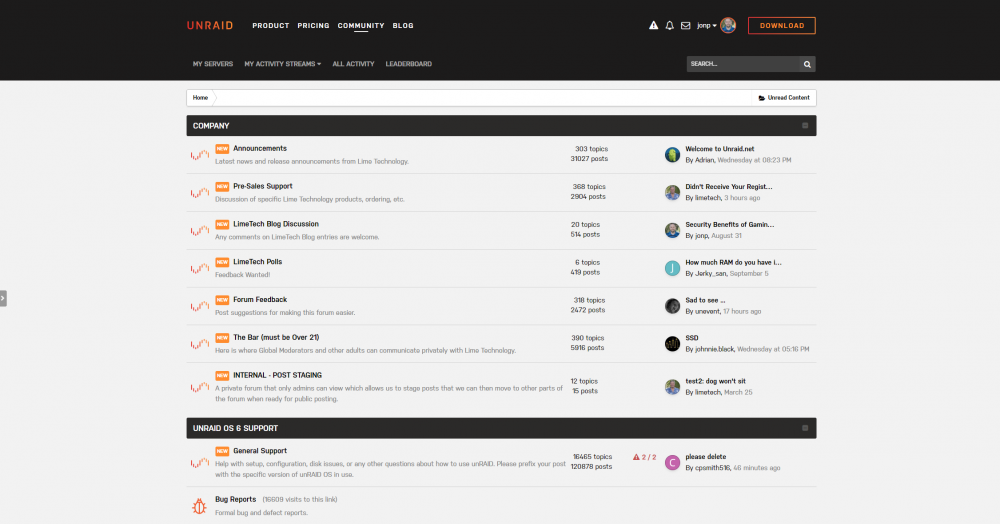Click the Unread Content folder icon
The width and height of the screenshot is (1000, 524).
tap(761, 98)
